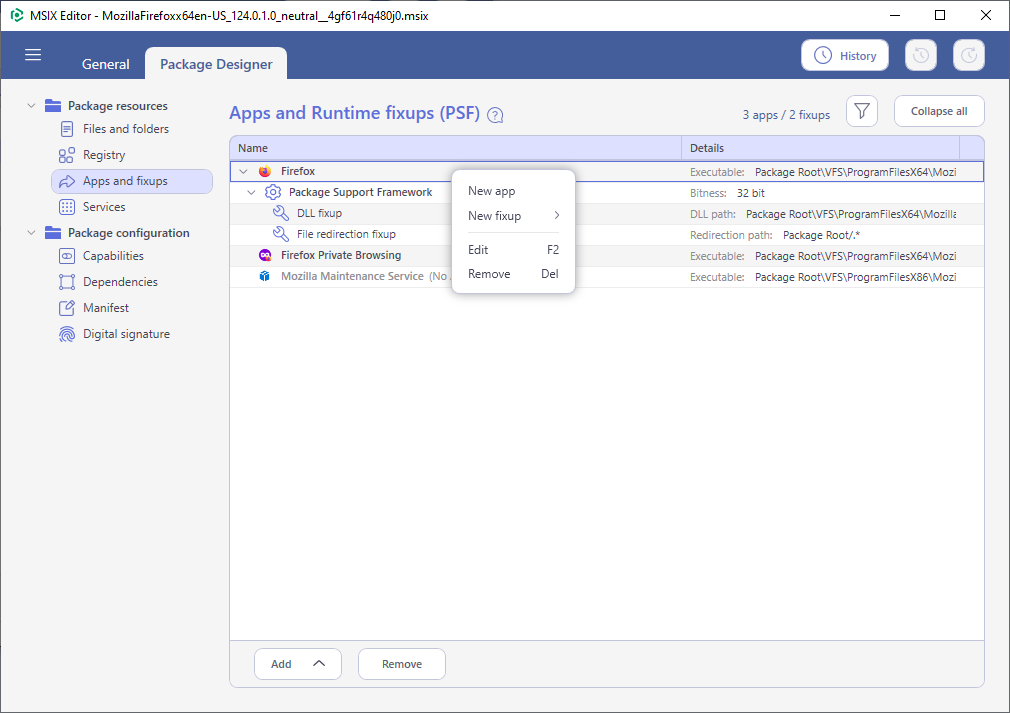Click the Name column header
The width and height of the screenshot is (1010, 713).
(x=455, y=148)
